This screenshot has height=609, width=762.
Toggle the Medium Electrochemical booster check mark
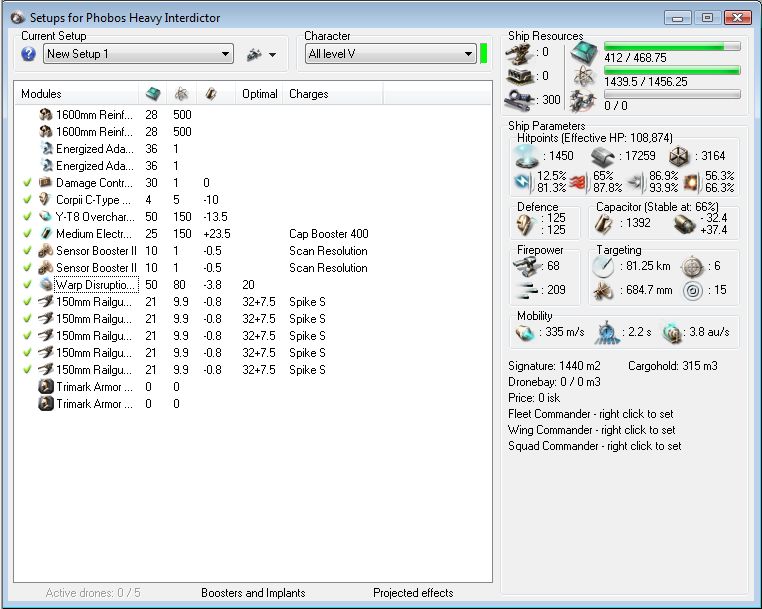[27, 234]
